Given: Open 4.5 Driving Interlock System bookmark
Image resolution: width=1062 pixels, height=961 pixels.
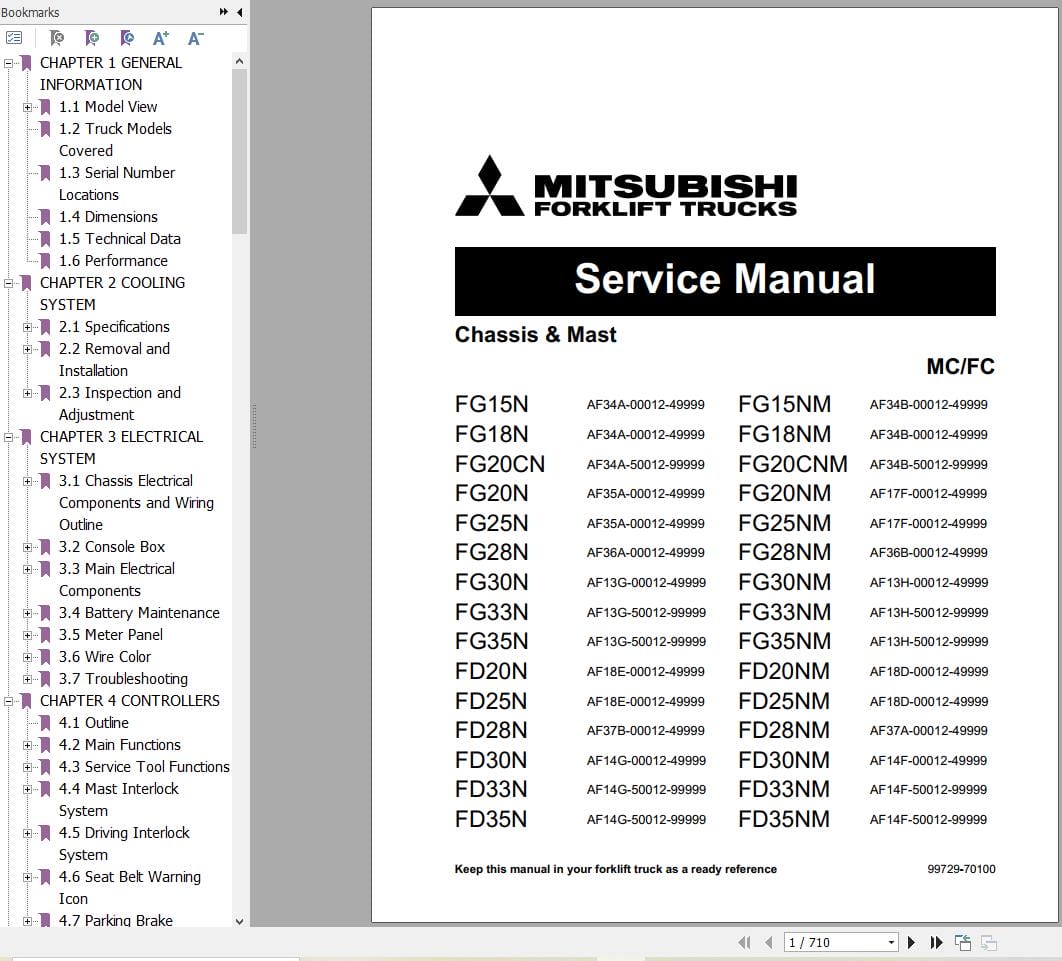Looking at the screenshot, I should (124, 844).
